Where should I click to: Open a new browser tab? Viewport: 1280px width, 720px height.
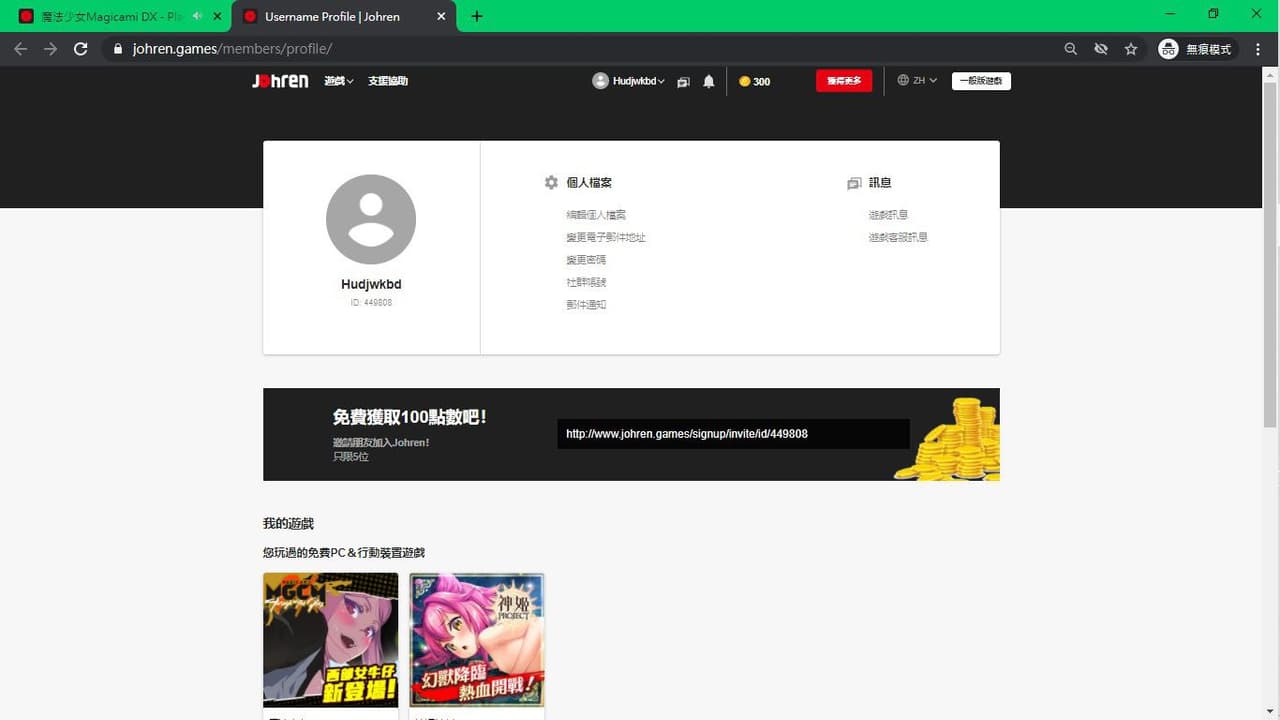pos(477,16)
